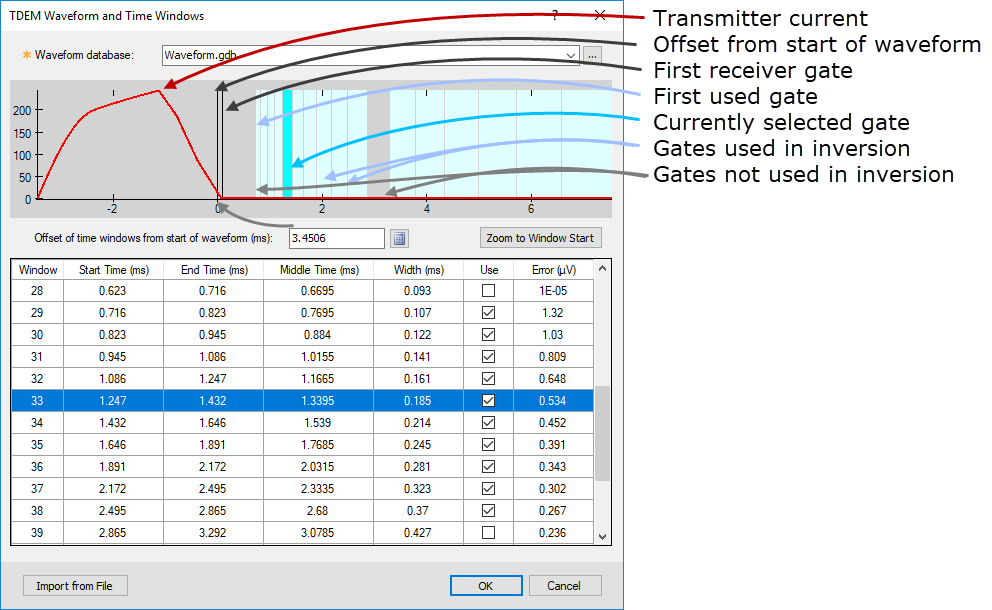Viewport: 992px width, 610px height.
Task: Click Start Time cell 1.646
Action: click(113, 445)
